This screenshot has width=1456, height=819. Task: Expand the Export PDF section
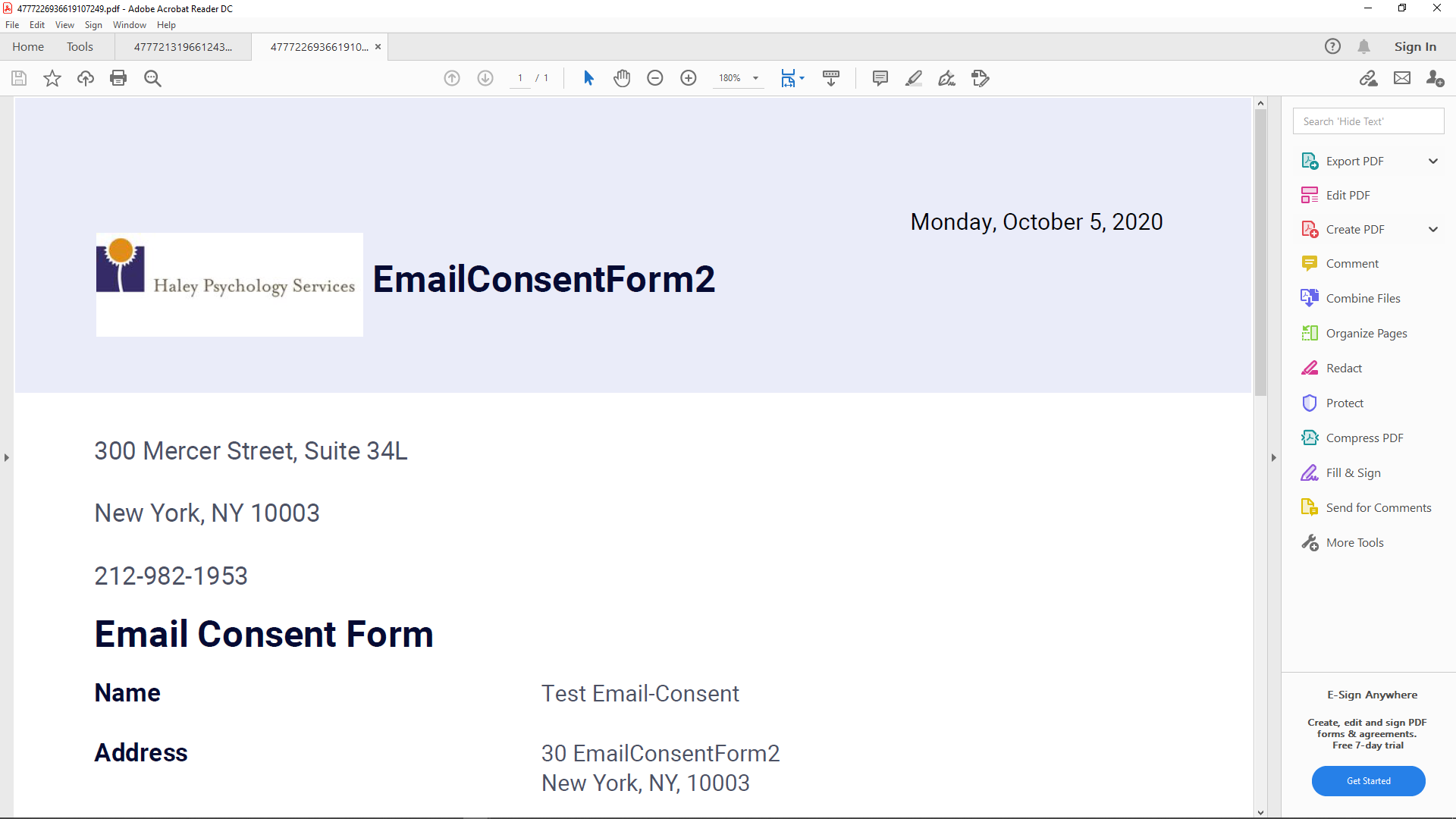[x=1433, y=162]
